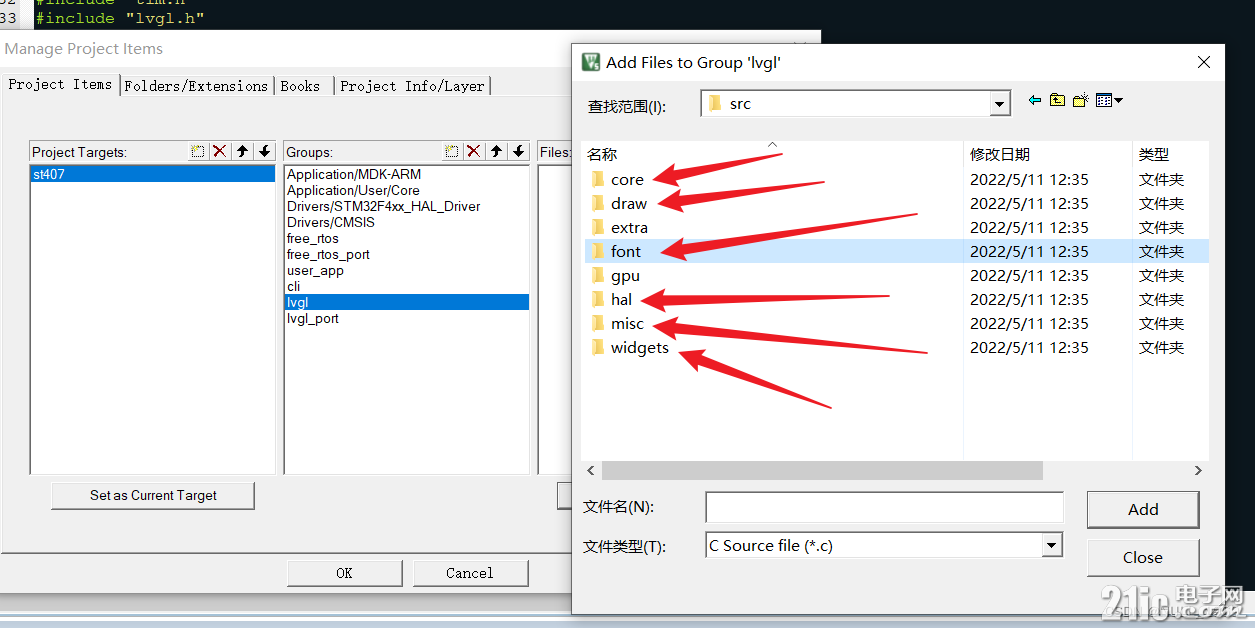
Task: Click scrollbar left arrow in file list
Action: 591,470
